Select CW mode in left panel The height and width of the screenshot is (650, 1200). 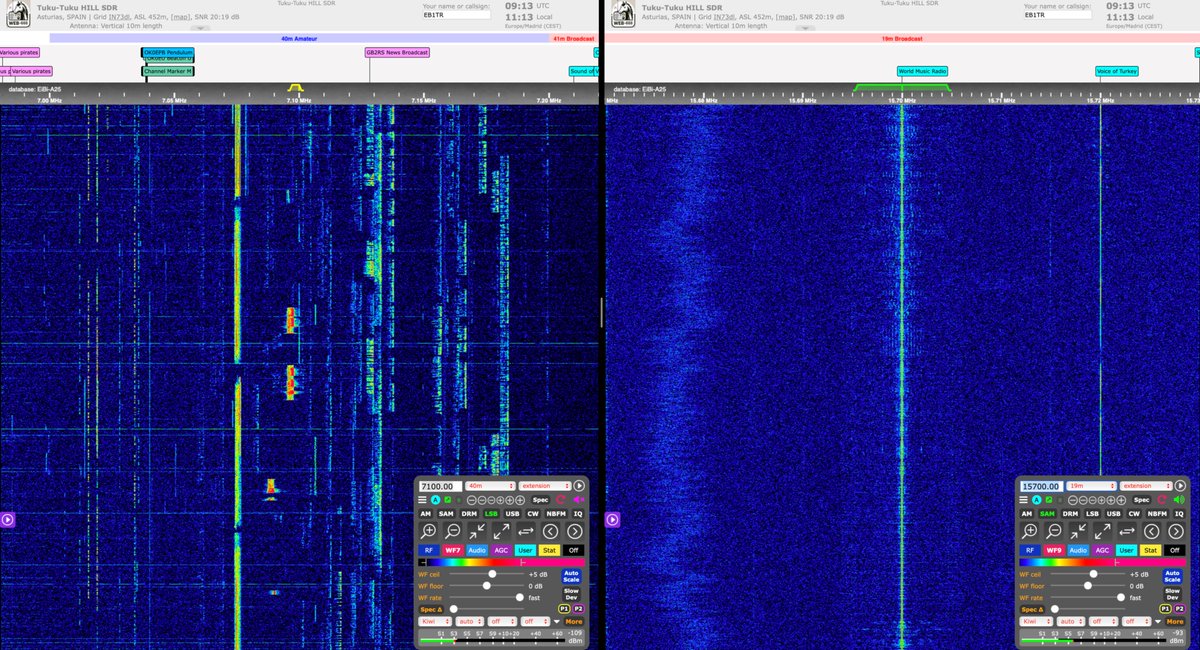coord(533,514)
